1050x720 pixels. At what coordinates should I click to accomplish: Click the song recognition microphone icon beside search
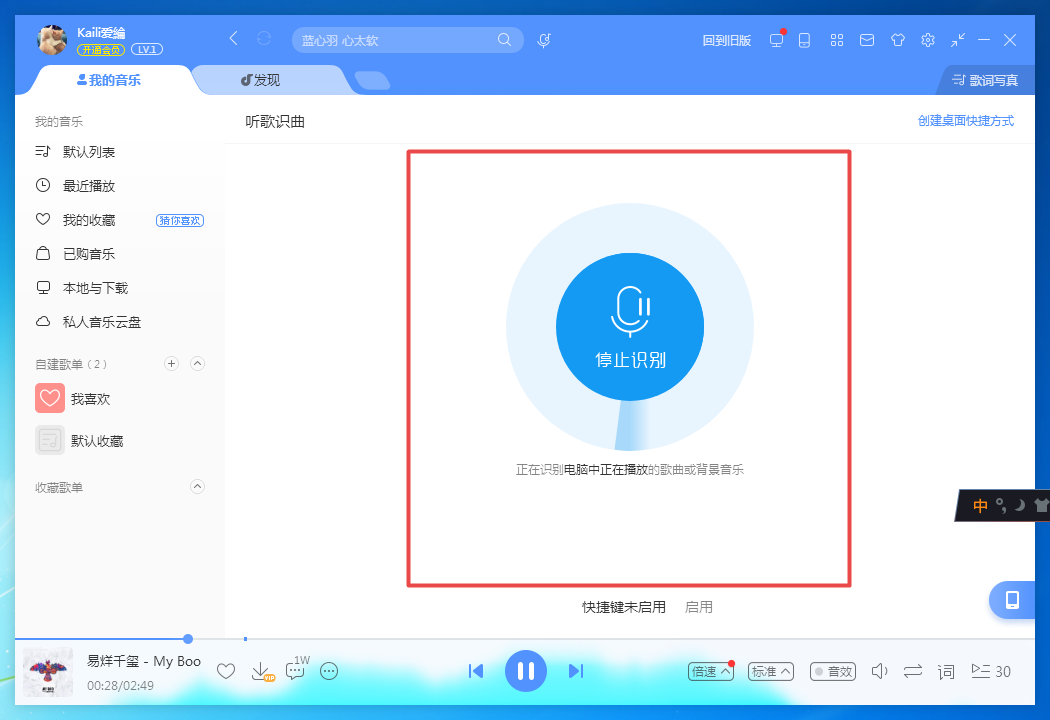545,40
